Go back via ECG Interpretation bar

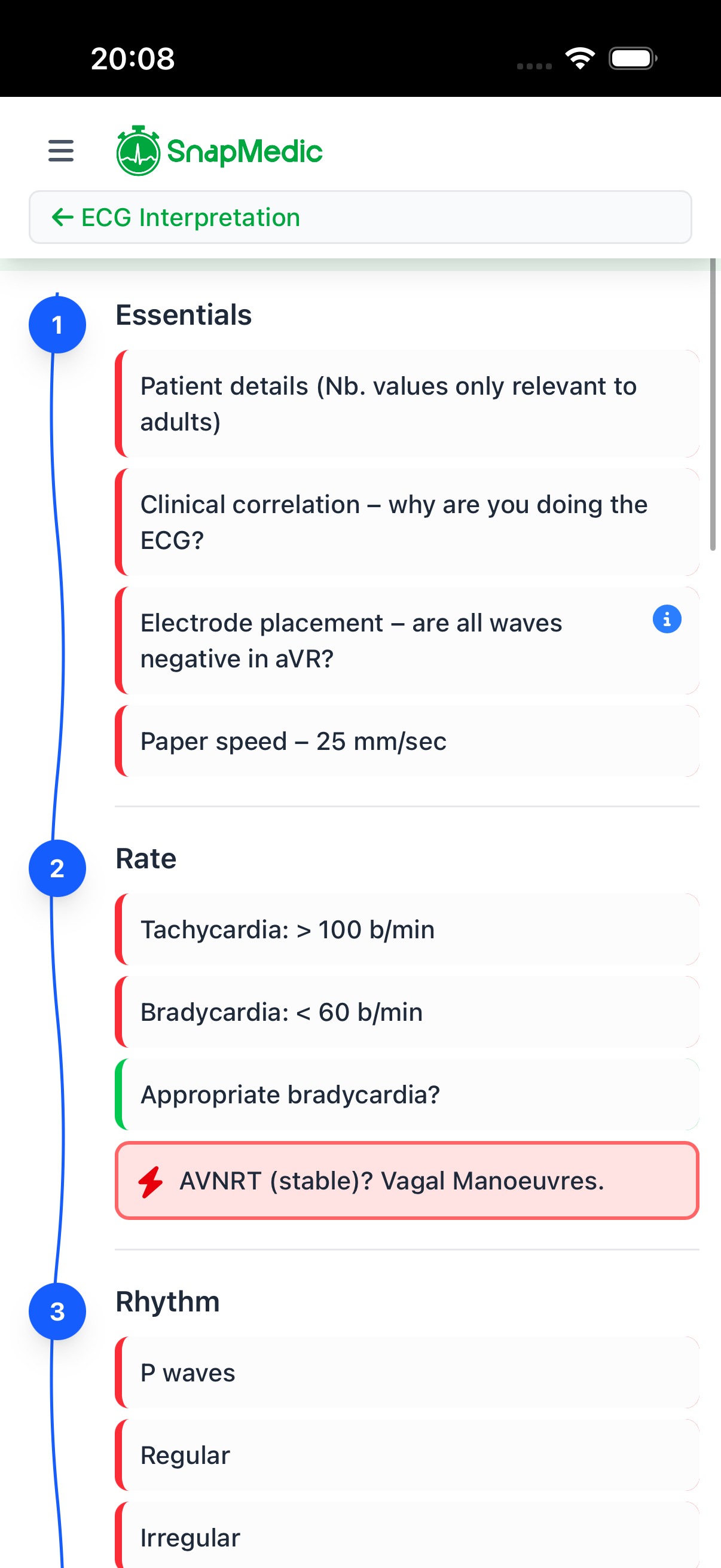coord(360,217)
